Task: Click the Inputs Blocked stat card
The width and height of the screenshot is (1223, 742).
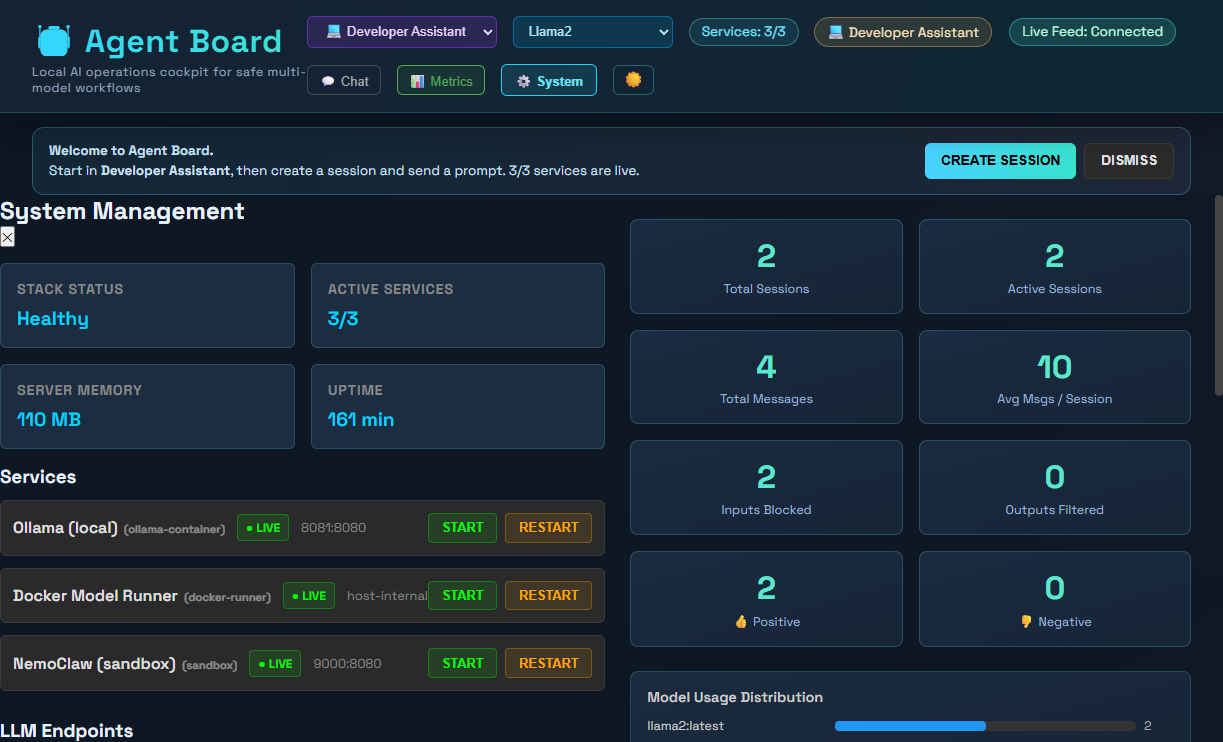Action: tap(766, 488)
